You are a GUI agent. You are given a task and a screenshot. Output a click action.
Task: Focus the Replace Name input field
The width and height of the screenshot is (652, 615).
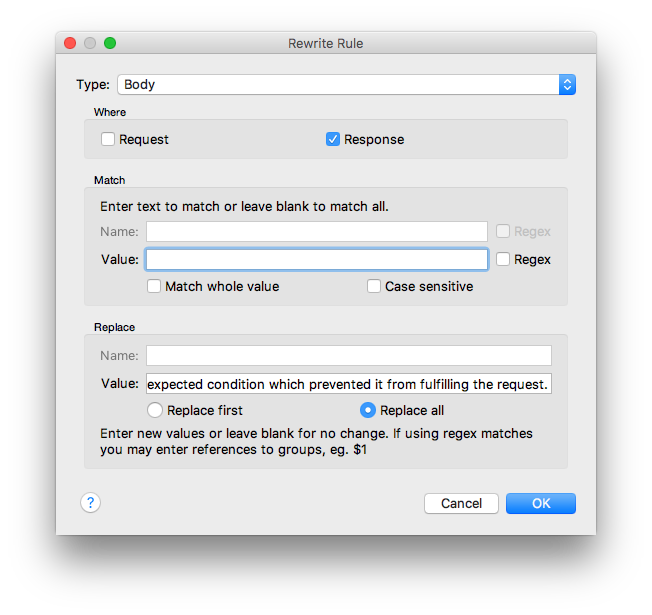[x=348, y=356]
